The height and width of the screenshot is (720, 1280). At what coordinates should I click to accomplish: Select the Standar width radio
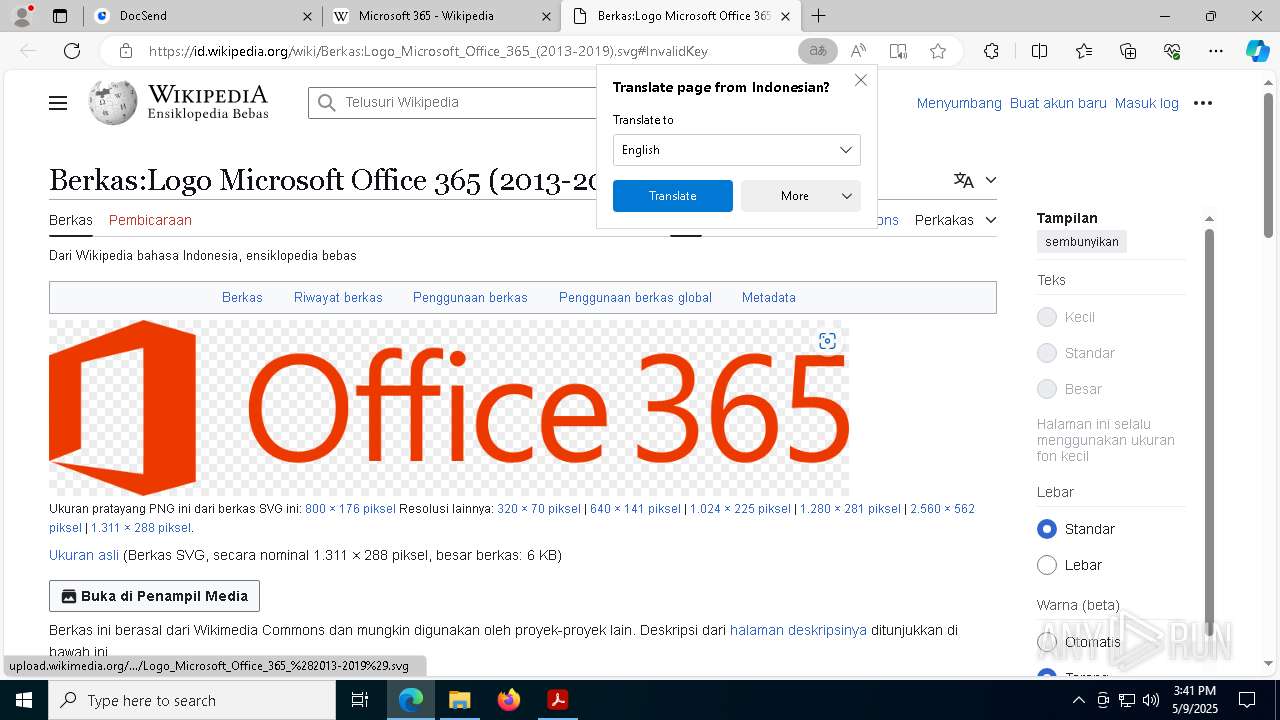point(1047,529)
